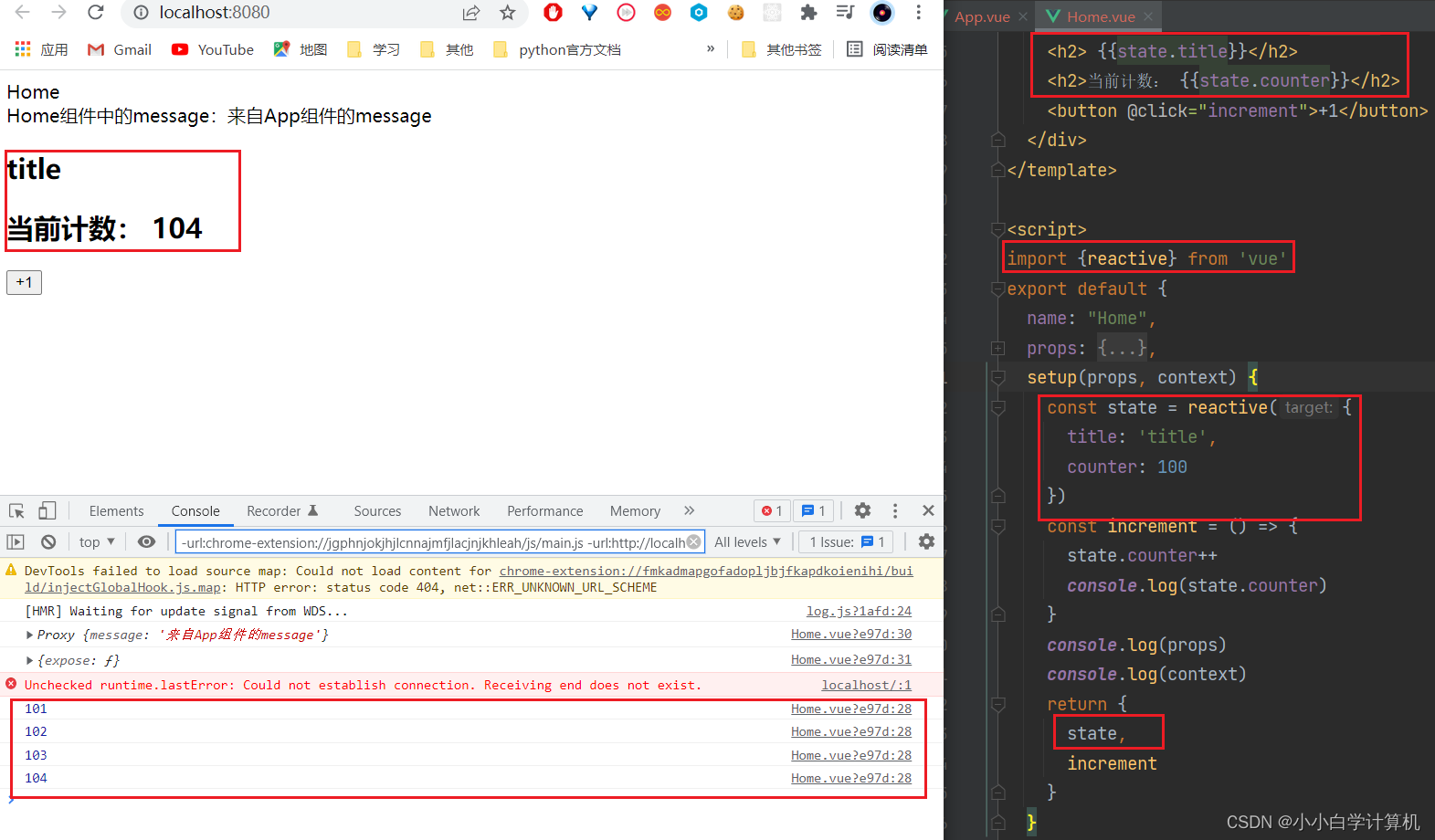Open Chrome three-dot menu
Screen dimensions: 1435x840
tap(919, 12)
